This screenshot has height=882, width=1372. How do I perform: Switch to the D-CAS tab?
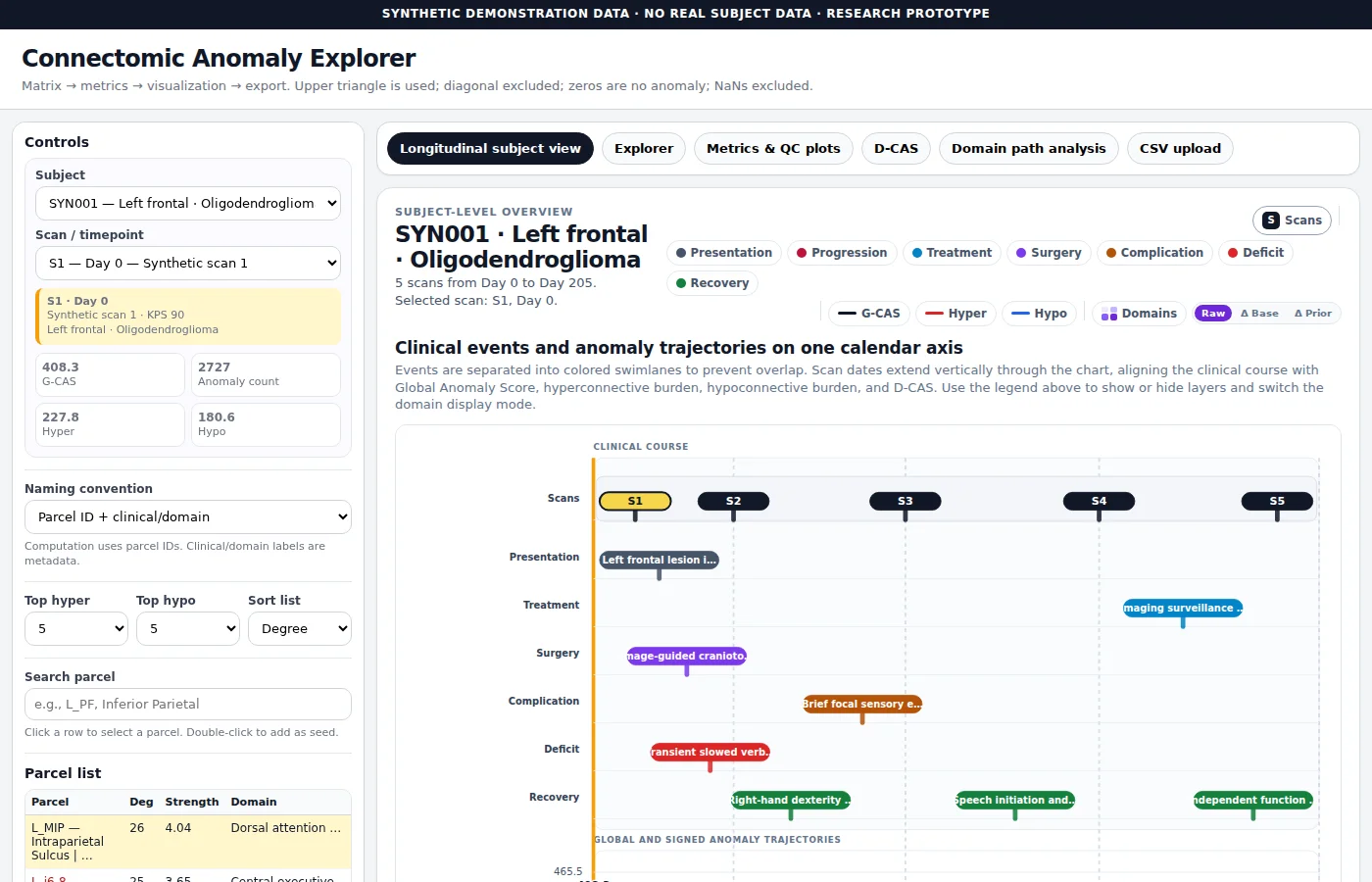(896, 149)
